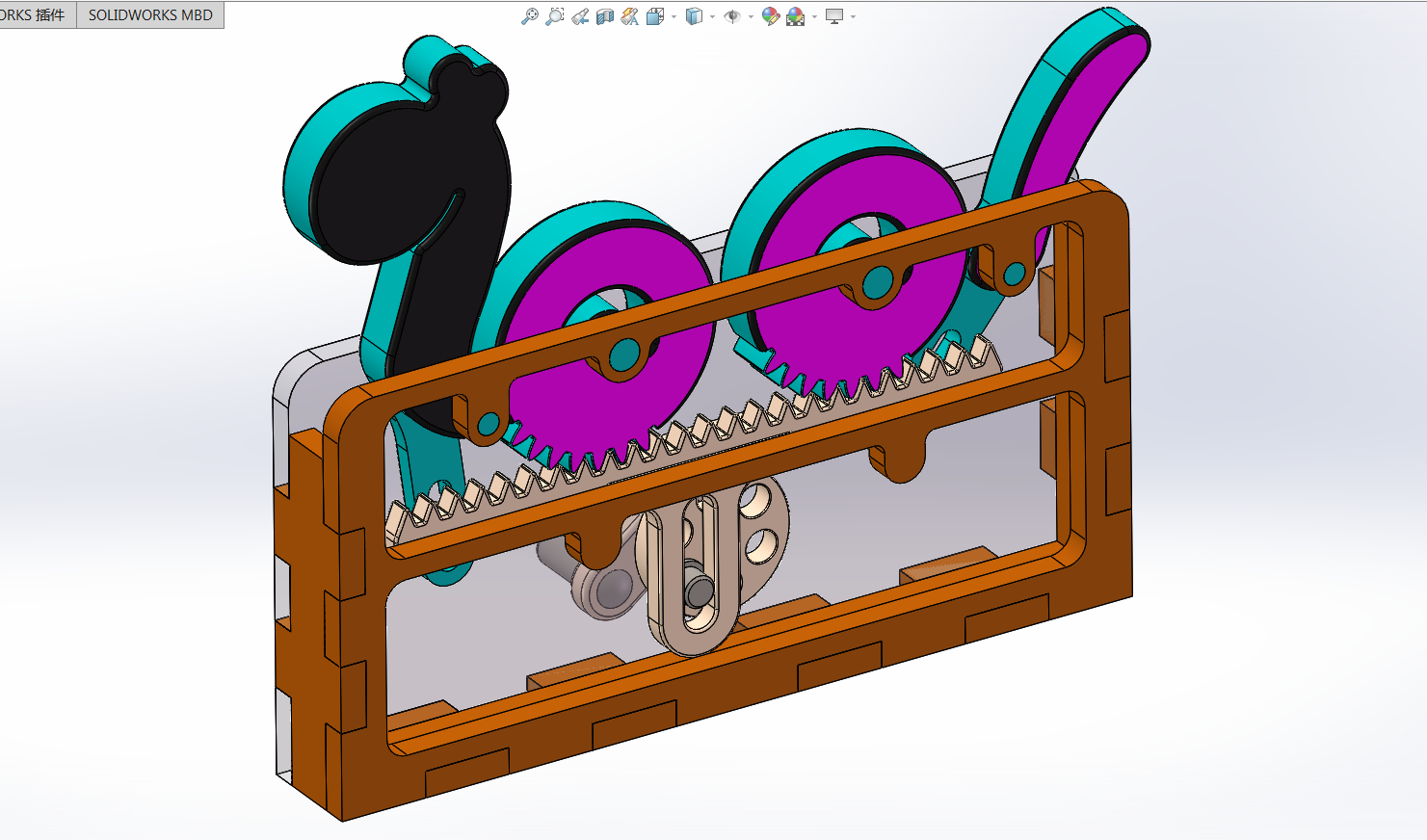Screen dimensions: 1427x840
Task: Expand the Apply Scene dropdown arrow
Action: [815, 16]
